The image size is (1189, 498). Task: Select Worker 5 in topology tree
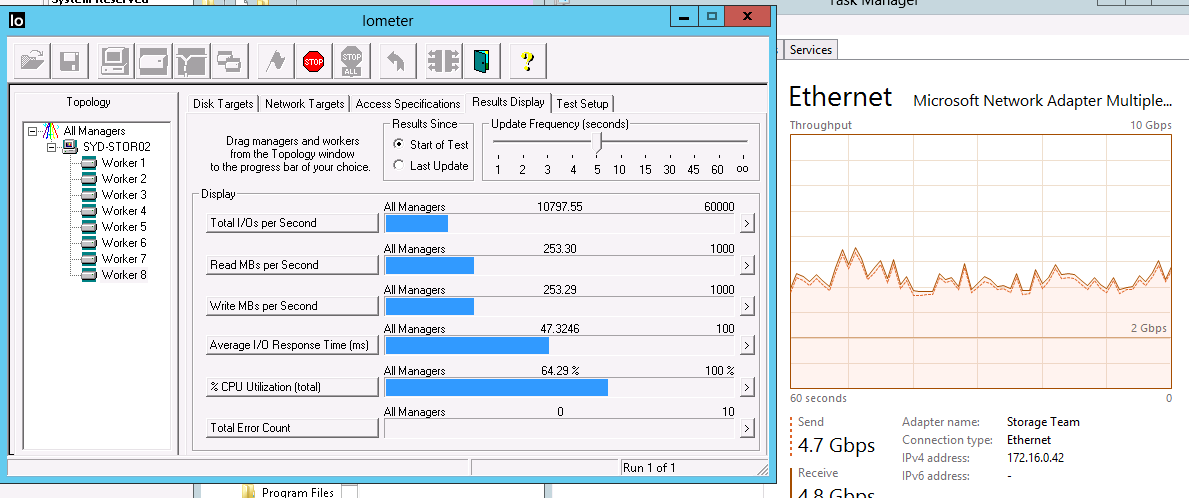(x=124, y=227)
